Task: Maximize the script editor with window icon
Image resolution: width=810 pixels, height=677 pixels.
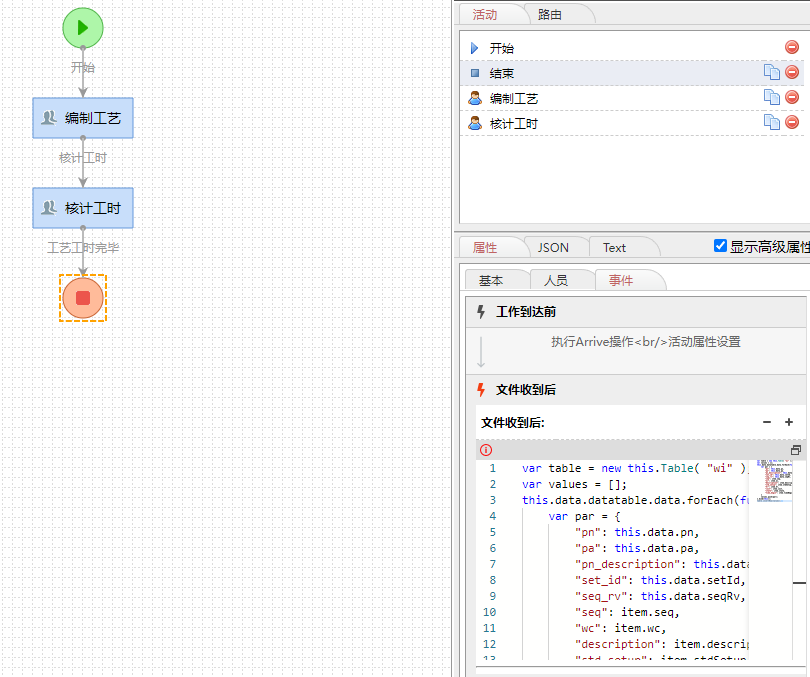Action: tap(796, 450)
